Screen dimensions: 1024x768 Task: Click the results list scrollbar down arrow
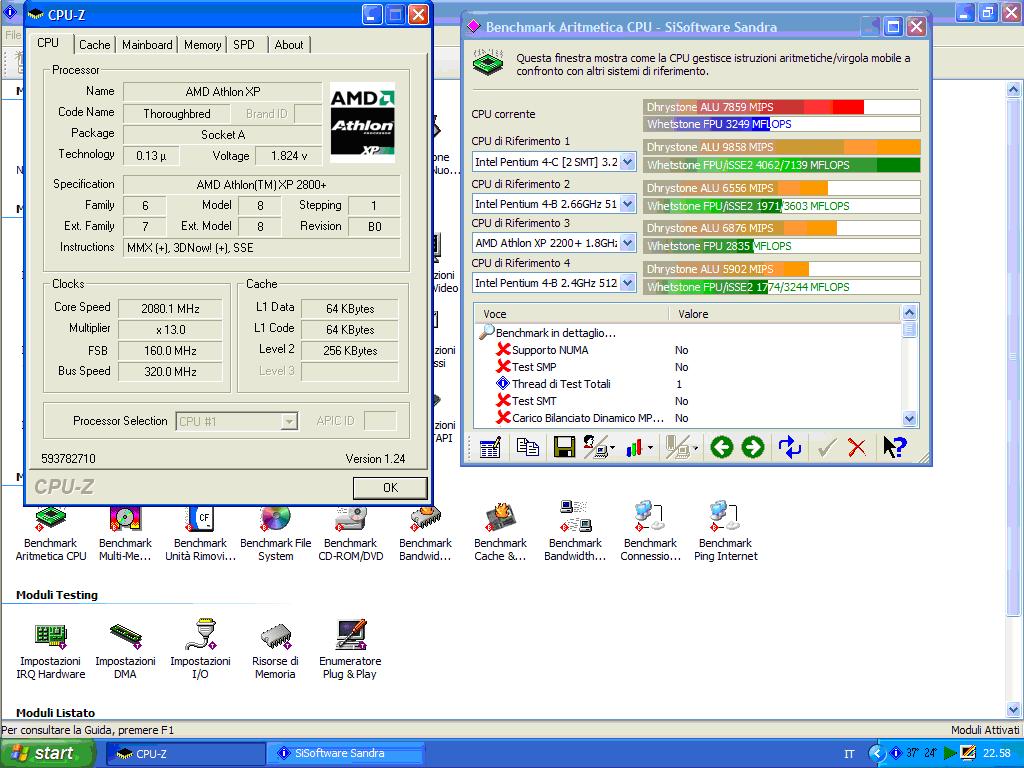(x=909, y=419)
